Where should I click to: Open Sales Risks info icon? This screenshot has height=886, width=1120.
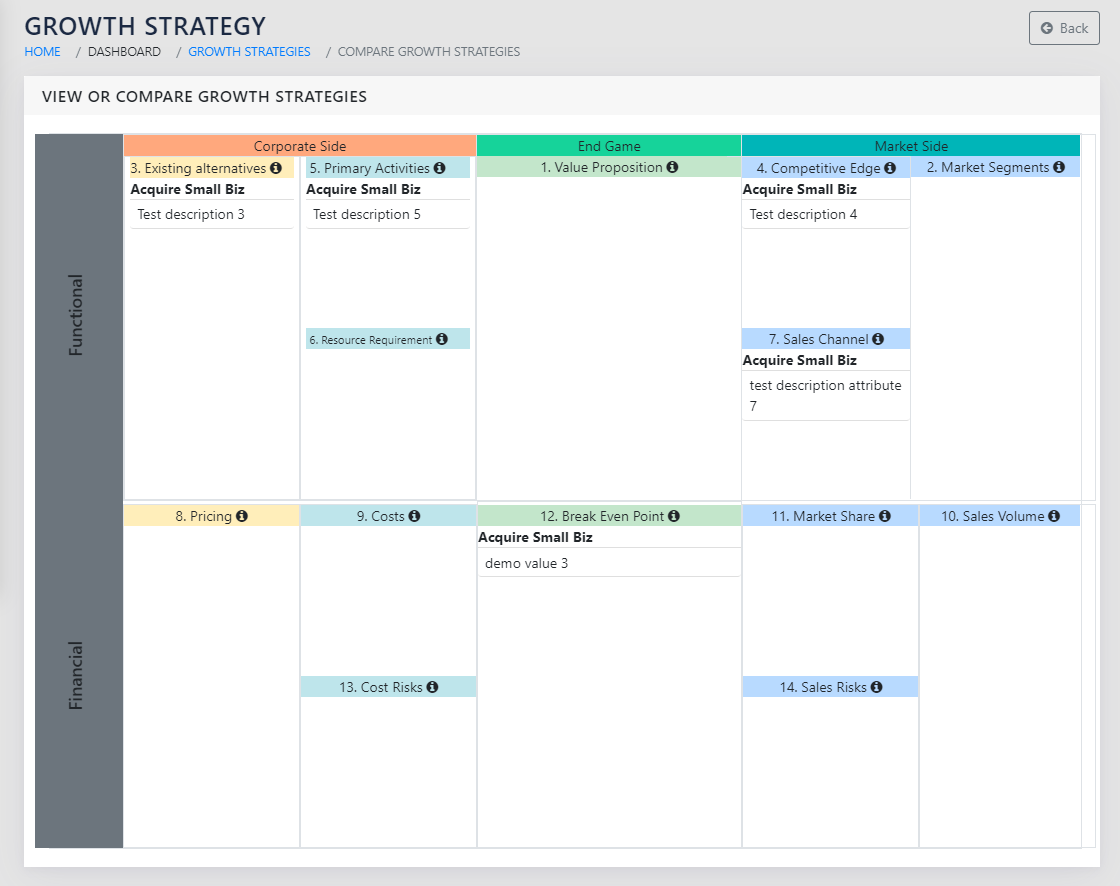(876, 687)
